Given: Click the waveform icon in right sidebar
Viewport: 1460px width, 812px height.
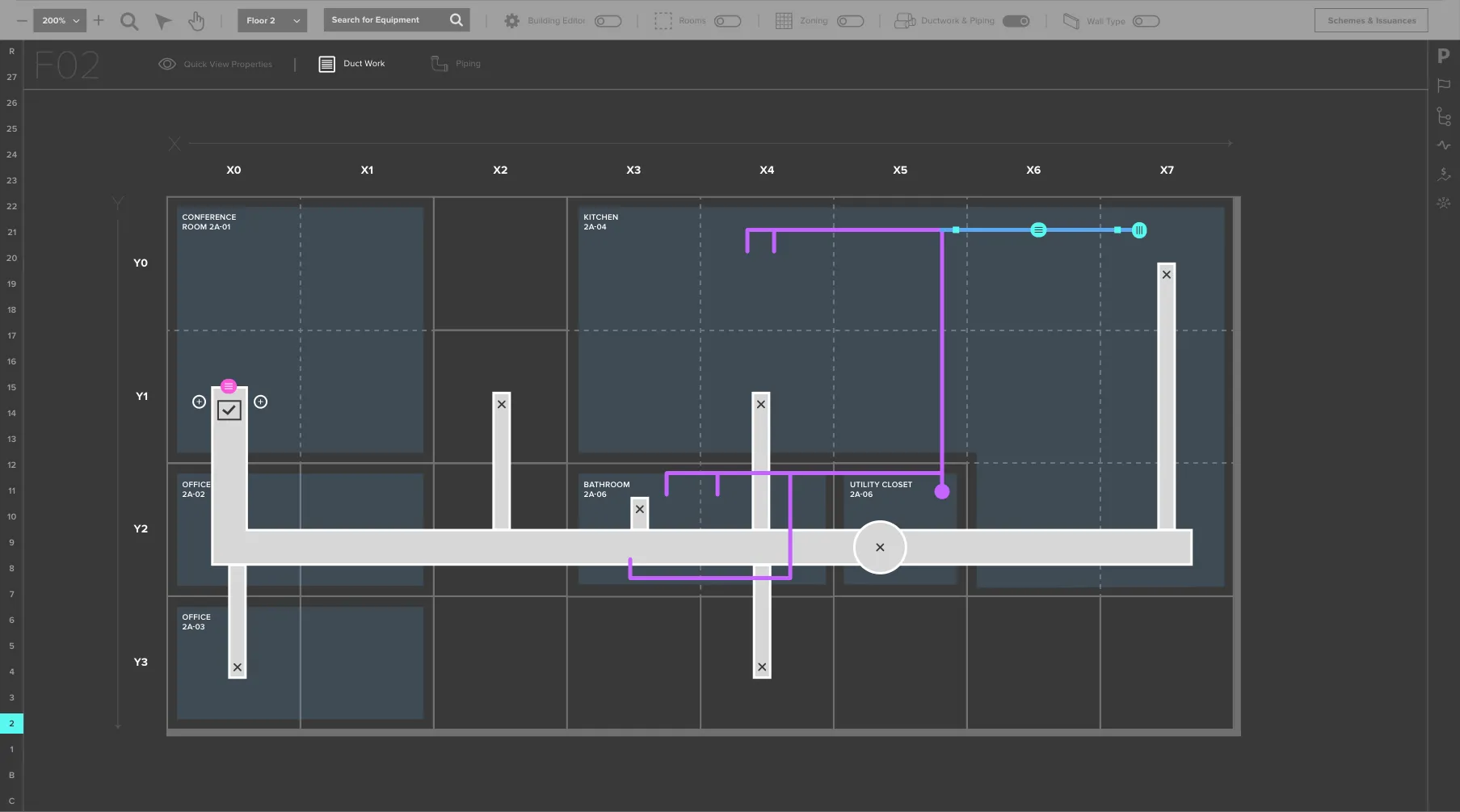Looking at the screenshot, I should (1444, 145).
